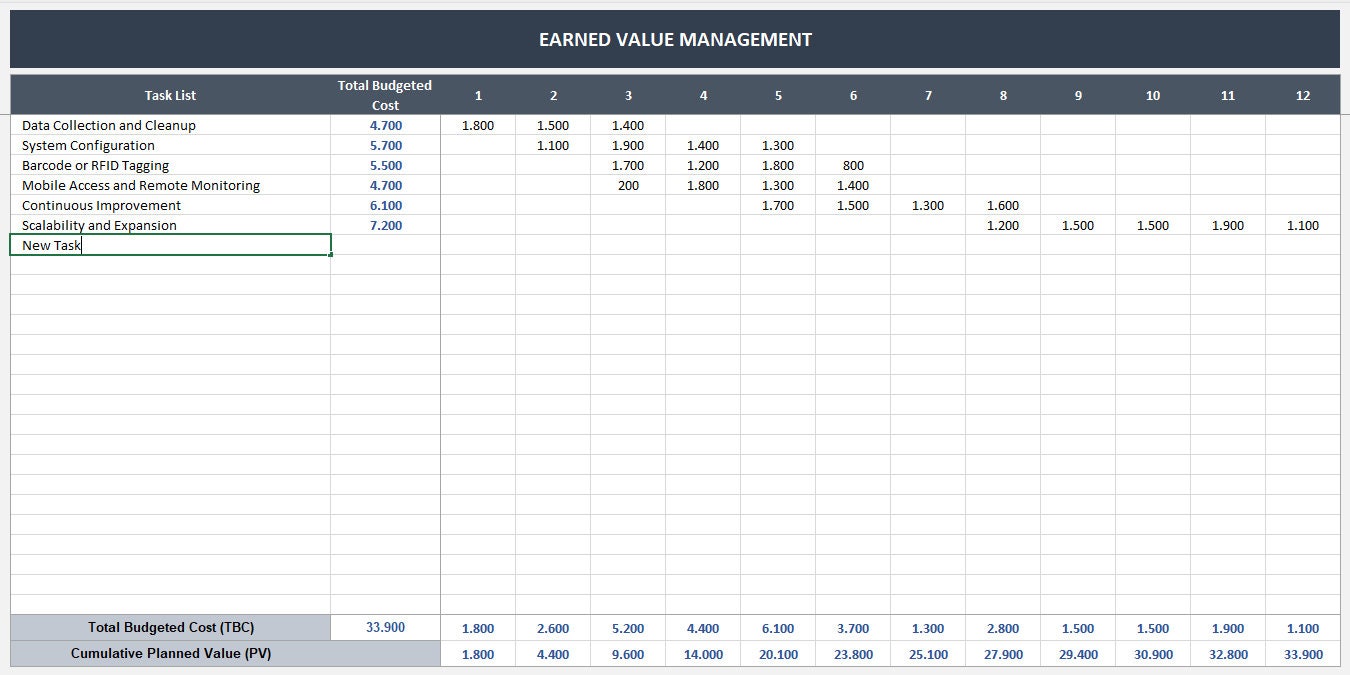The width and height of the screenshot is (1350, 675).
Task: Select the Cumulative Planned Value (PV) row label
Action: coord(169,654)
